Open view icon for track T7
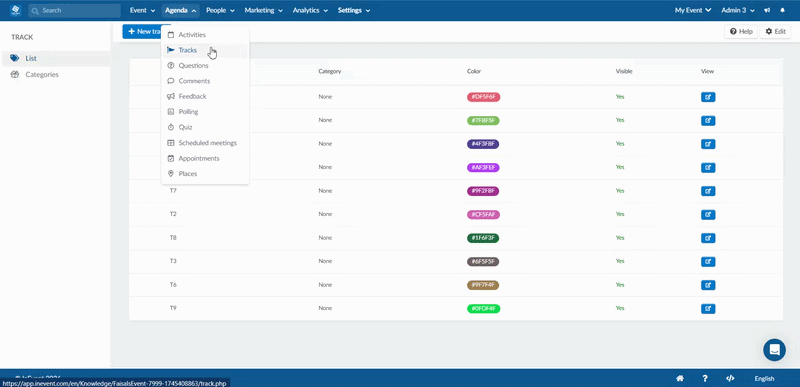Viewport: 800px width, 387px height. click(708, 191)
